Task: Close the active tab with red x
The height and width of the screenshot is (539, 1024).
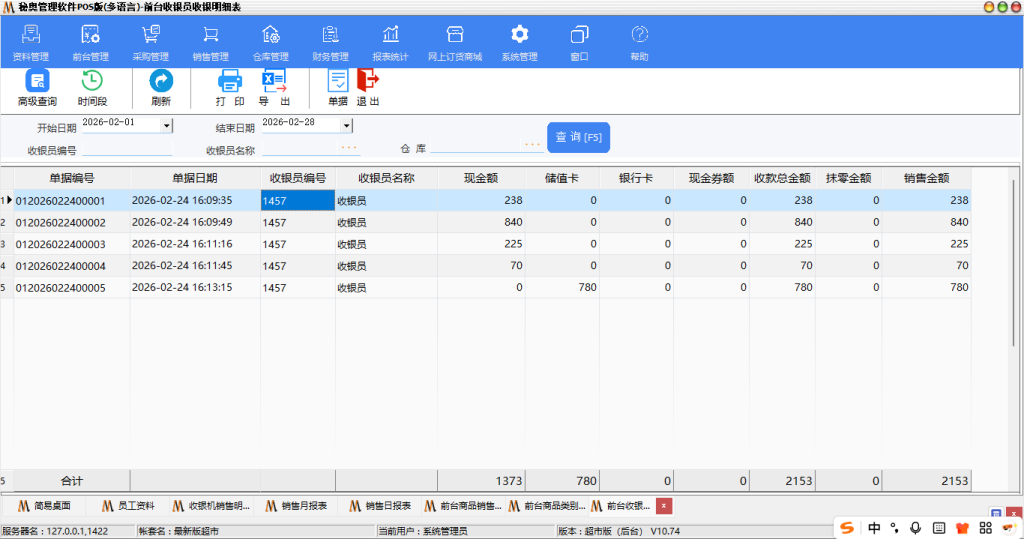Action: [x=664, y=506]
